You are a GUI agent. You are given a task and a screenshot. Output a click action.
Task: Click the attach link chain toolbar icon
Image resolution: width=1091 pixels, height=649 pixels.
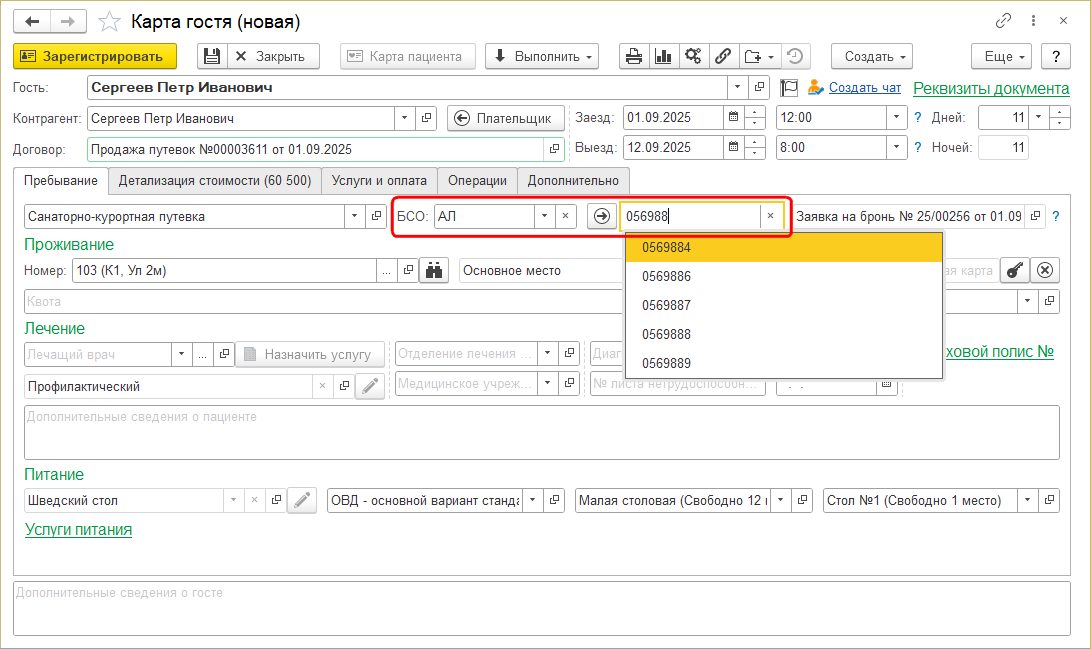pyautogui.click(x=722, y=56)
